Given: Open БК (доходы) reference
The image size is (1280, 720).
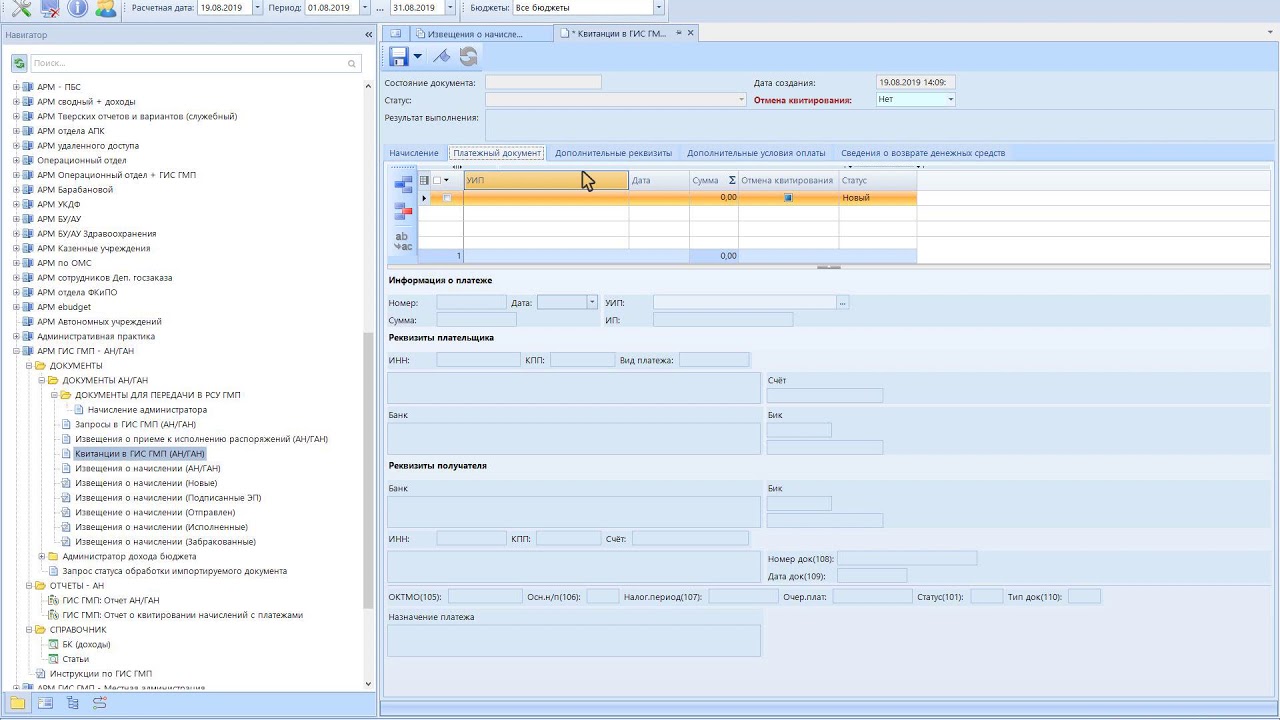Looking at the screenshot, I should [86, 644].
